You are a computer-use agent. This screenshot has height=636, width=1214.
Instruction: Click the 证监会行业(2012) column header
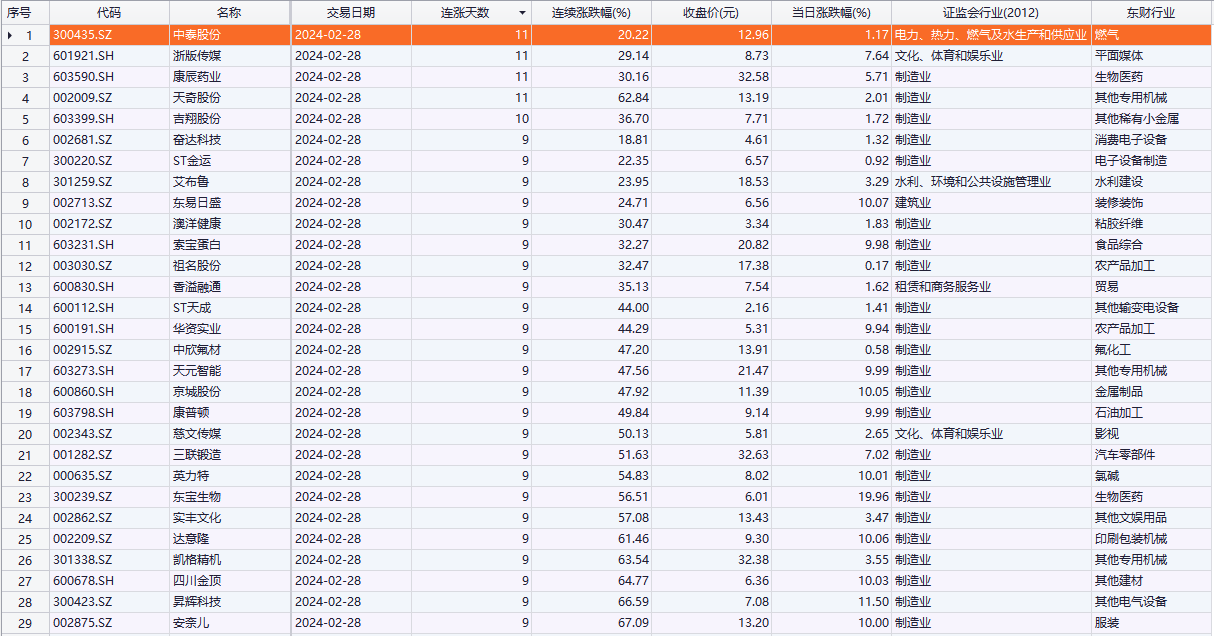(x=990, y=13)
